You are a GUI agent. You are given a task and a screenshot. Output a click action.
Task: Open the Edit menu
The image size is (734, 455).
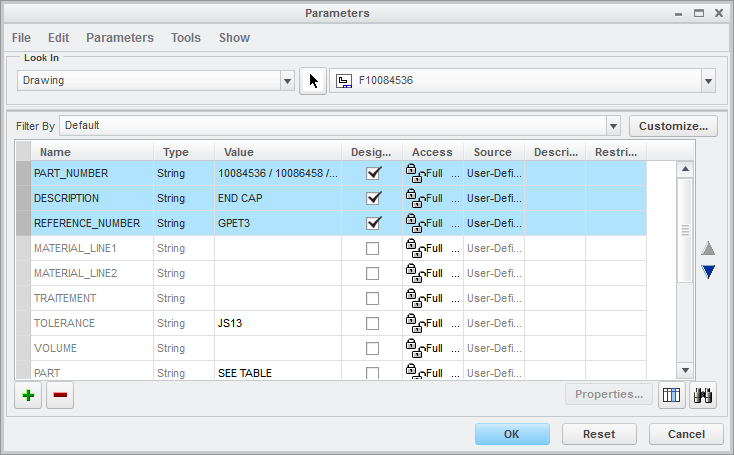(59, 37)
